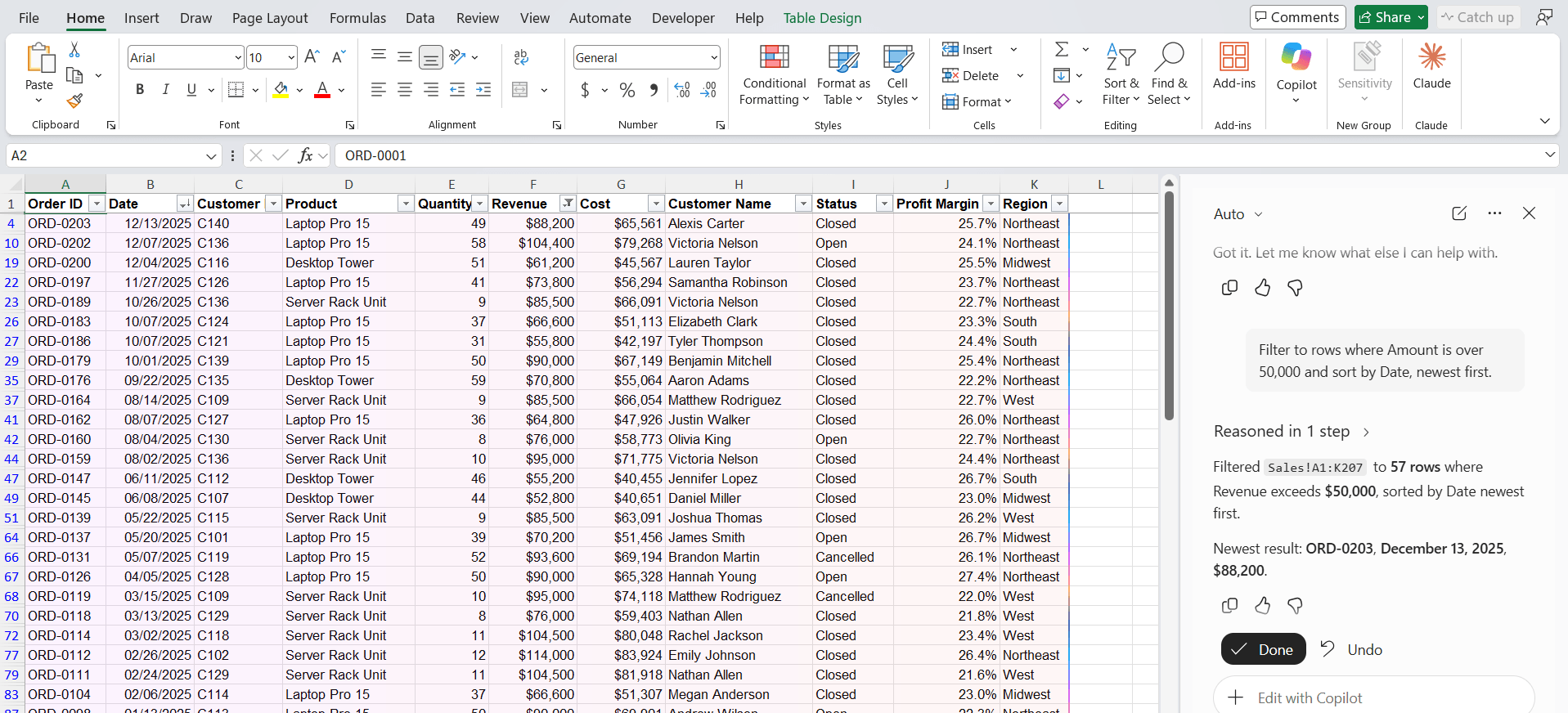The image size is (1568, 713).
Task: Give thumbs up to latest Copilot response
Action: [x=1262, y=605]
